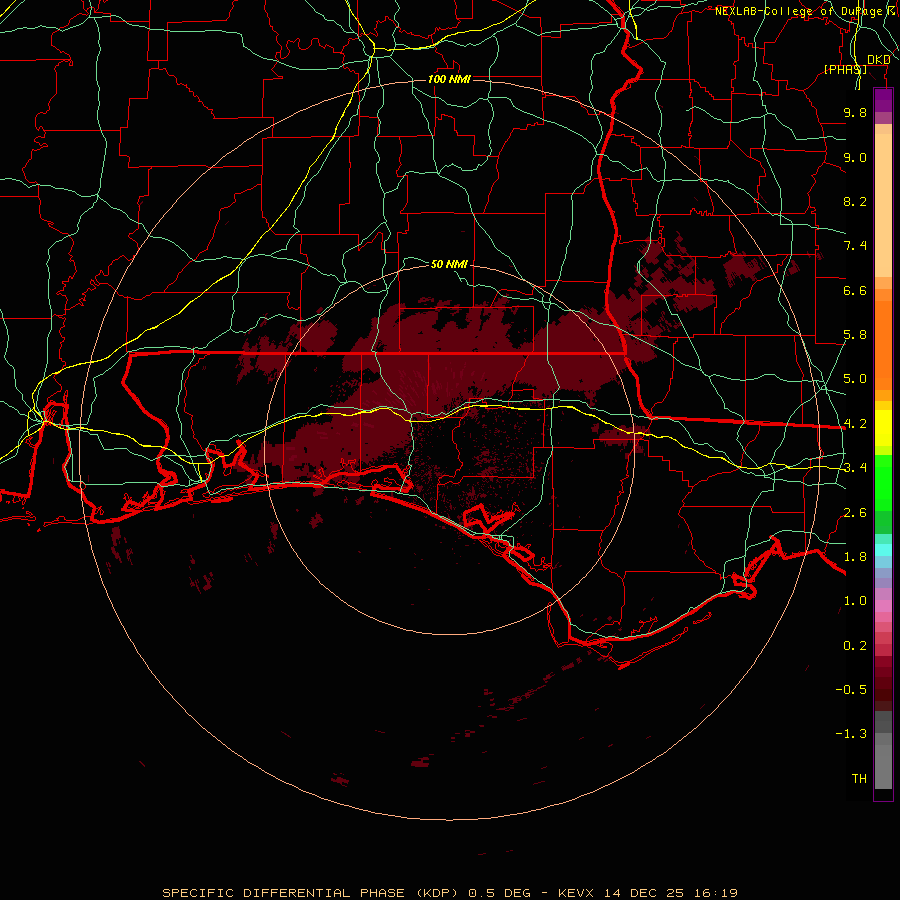Click the "[PHAS]" label above the color scale
The height and width of the screenshot is (900, 900).
coord(845,69)
